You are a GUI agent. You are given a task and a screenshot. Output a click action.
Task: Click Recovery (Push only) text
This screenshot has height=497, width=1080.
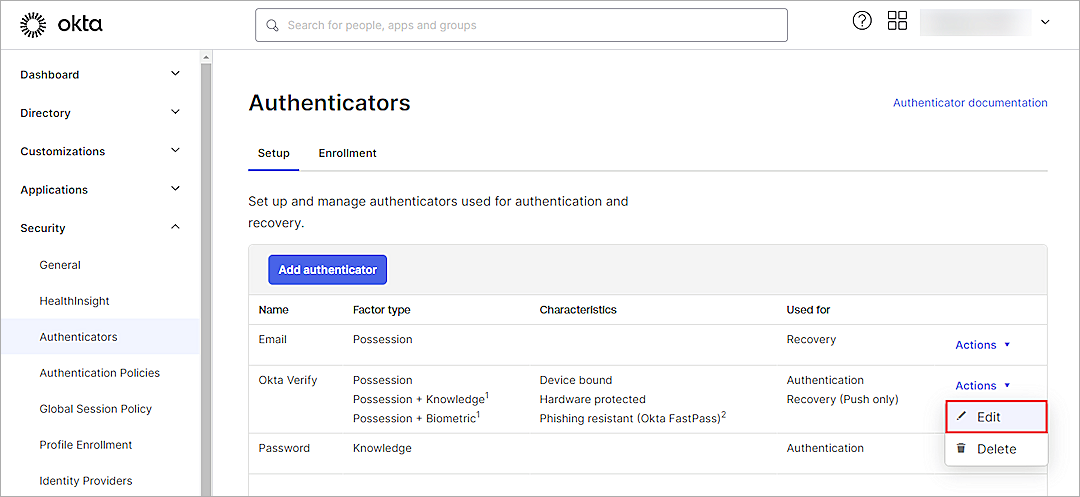[x=842, y=399]
